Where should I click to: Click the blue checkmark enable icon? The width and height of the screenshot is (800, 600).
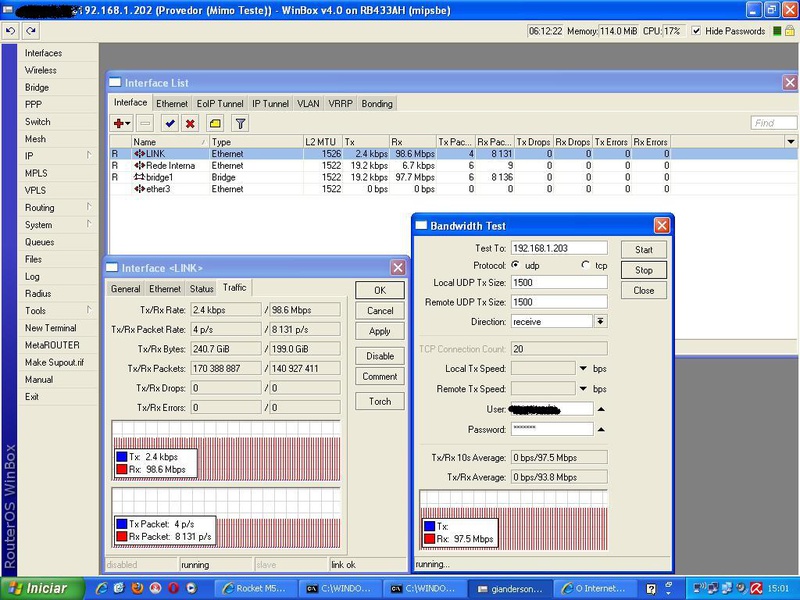click(170, 123)
